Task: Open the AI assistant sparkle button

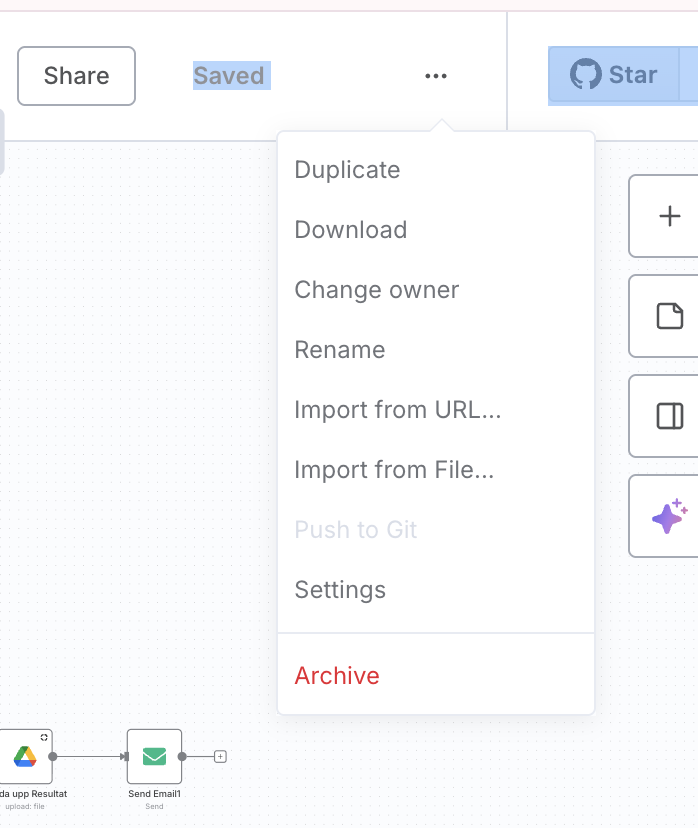Action: (669, 516)
